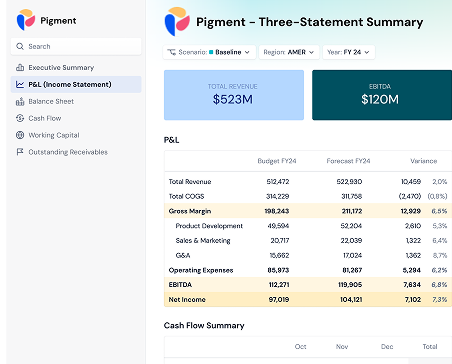This screenshot has height=364, width=452.
Task: Click the Variance column header
Action: 423,161
